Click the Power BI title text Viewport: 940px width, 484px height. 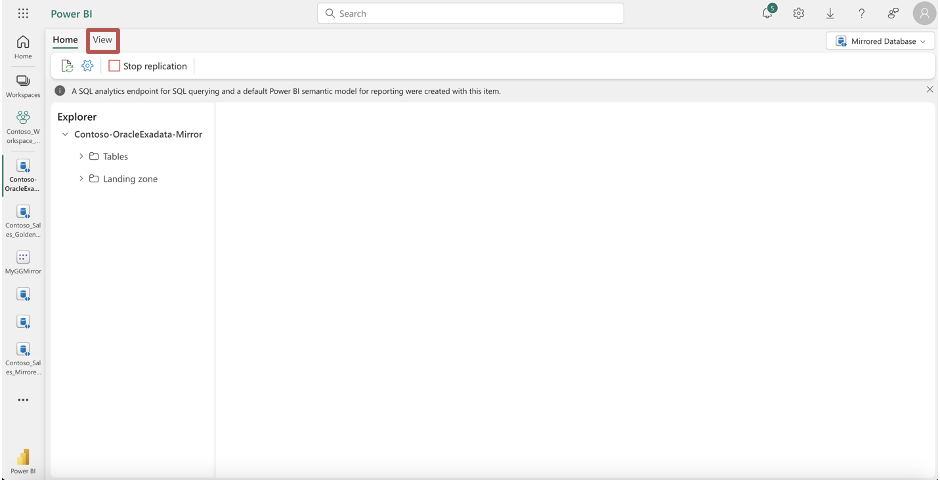pyautogui.click(x=71, y=14)
